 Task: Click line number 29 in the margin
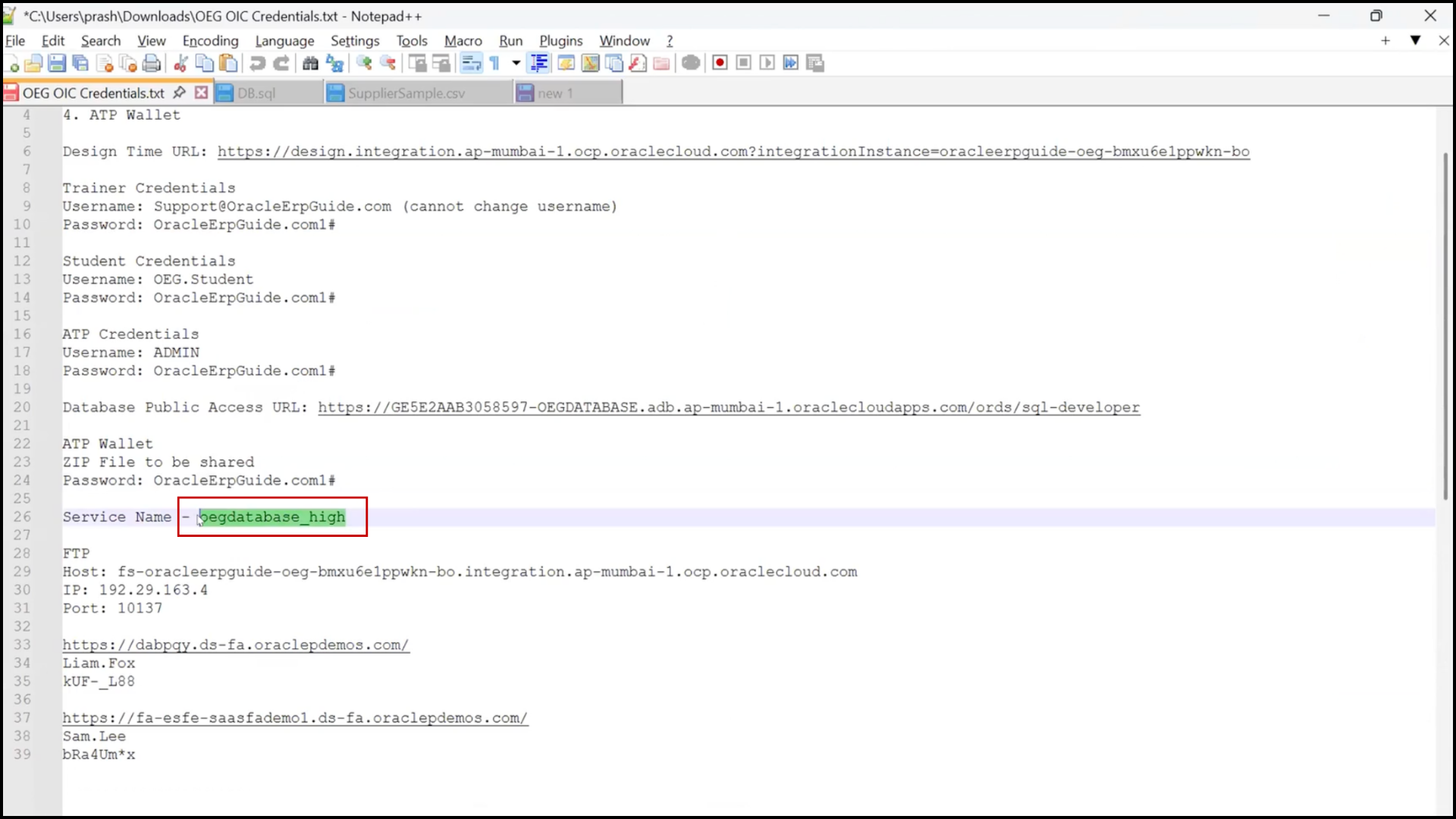point(22,572)
